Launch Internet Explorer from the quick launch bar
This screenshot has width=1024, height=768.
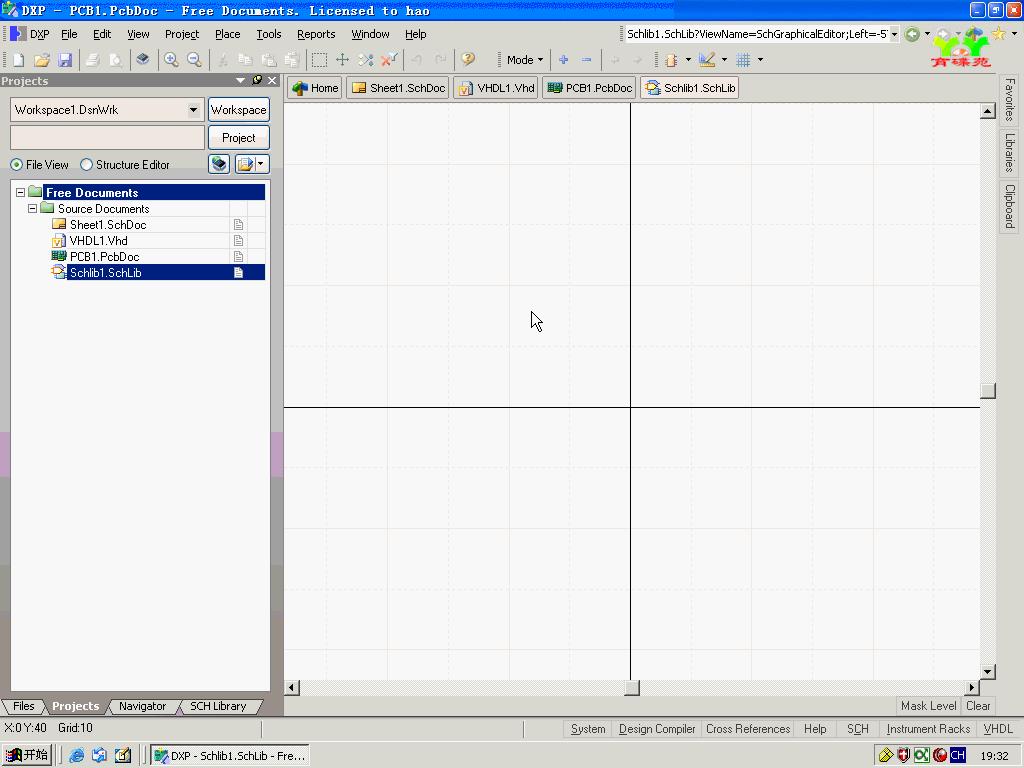pyautogui.click(x=76, y=756)
